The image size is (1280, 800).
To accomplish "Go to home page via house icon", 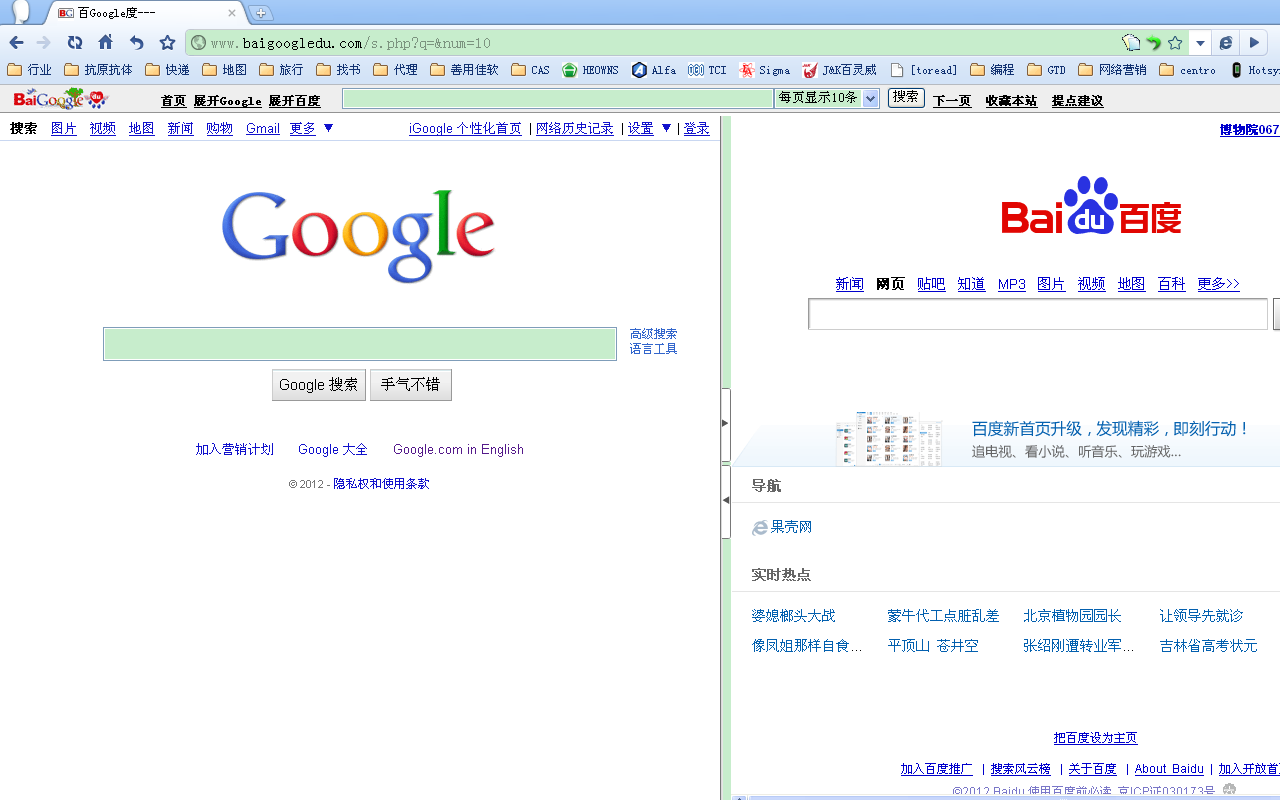I will [x=105, y=43].
